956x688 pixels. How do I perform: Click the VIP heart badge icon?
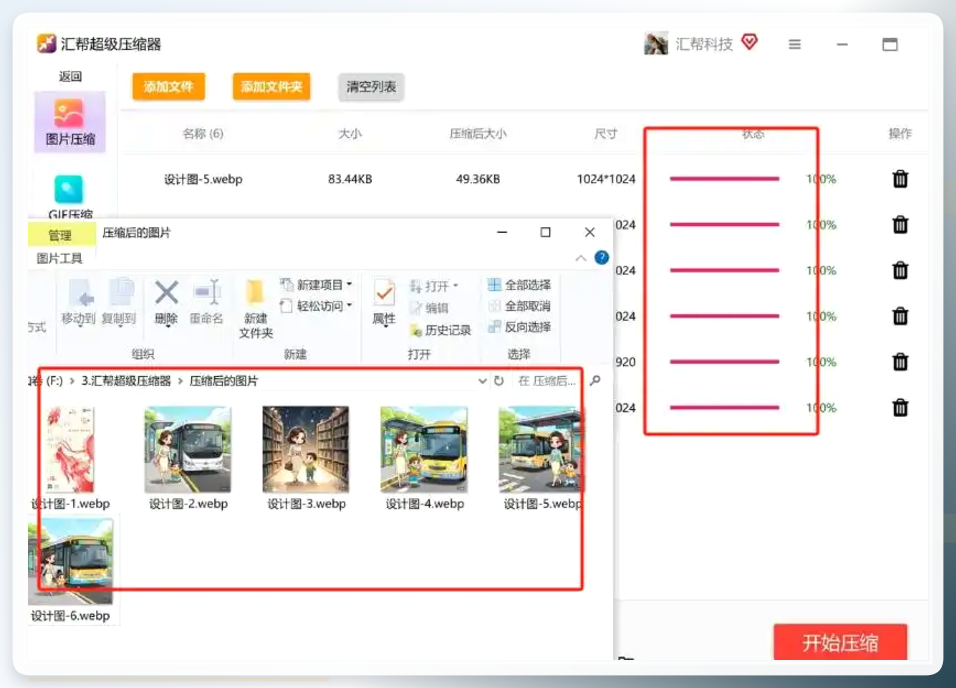coord(749,42)
